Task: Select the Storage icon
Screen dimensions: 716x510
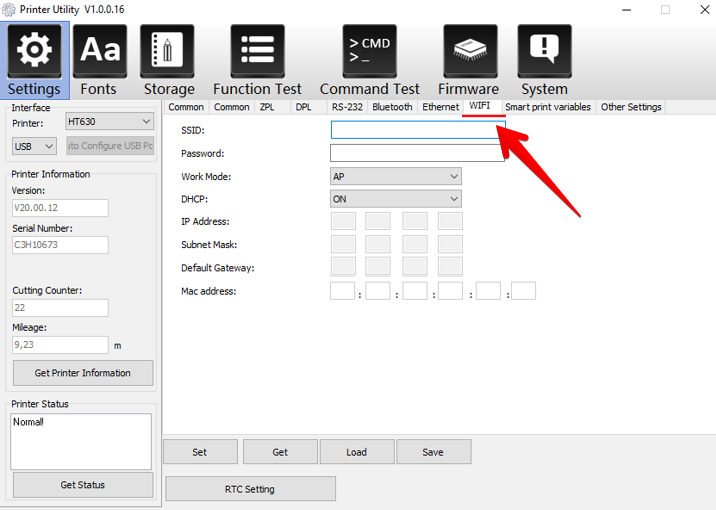Action: point(168,52)
